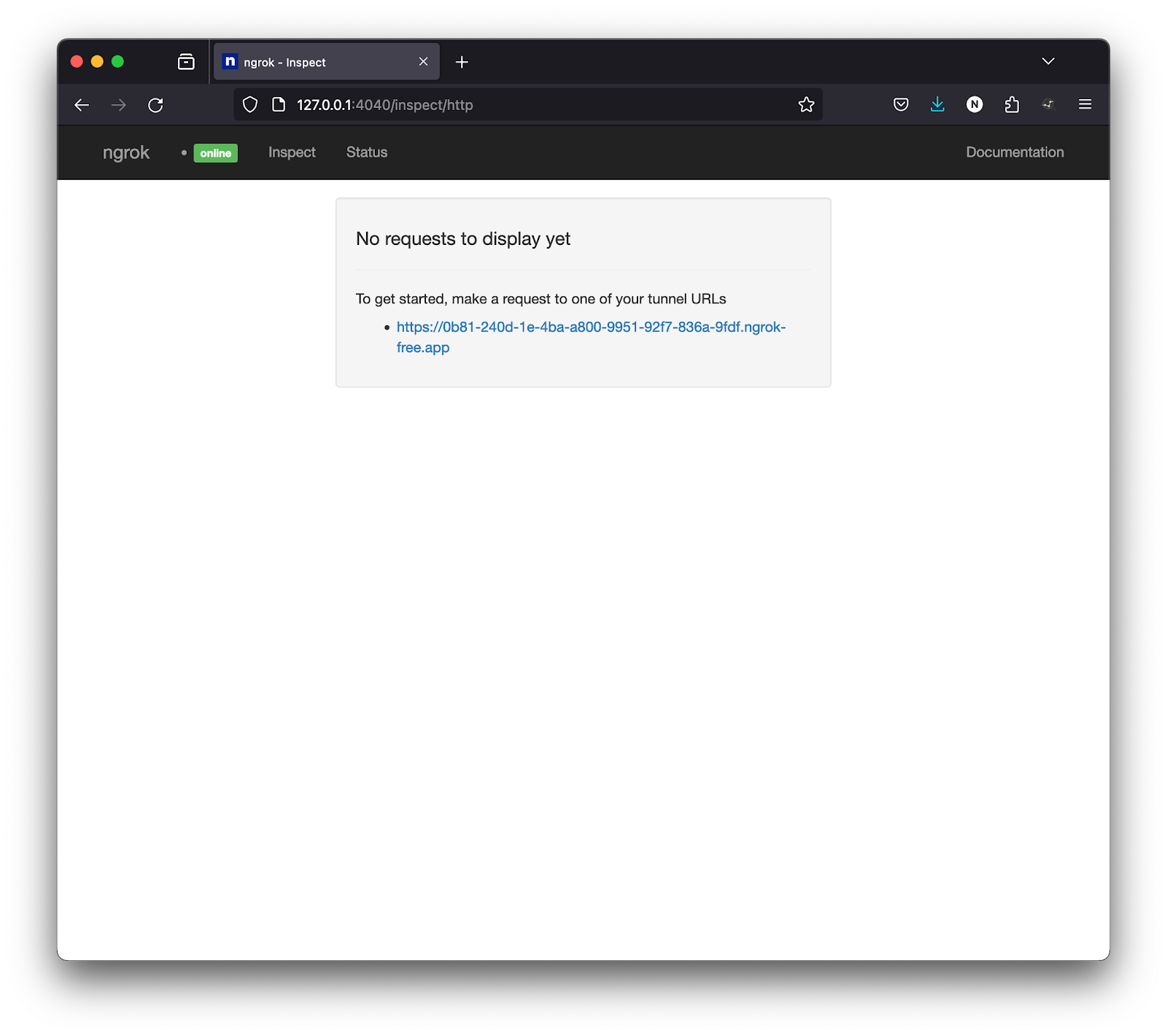
Task: Expand the list all tabs chevron
Action: tap(1048, 61)
